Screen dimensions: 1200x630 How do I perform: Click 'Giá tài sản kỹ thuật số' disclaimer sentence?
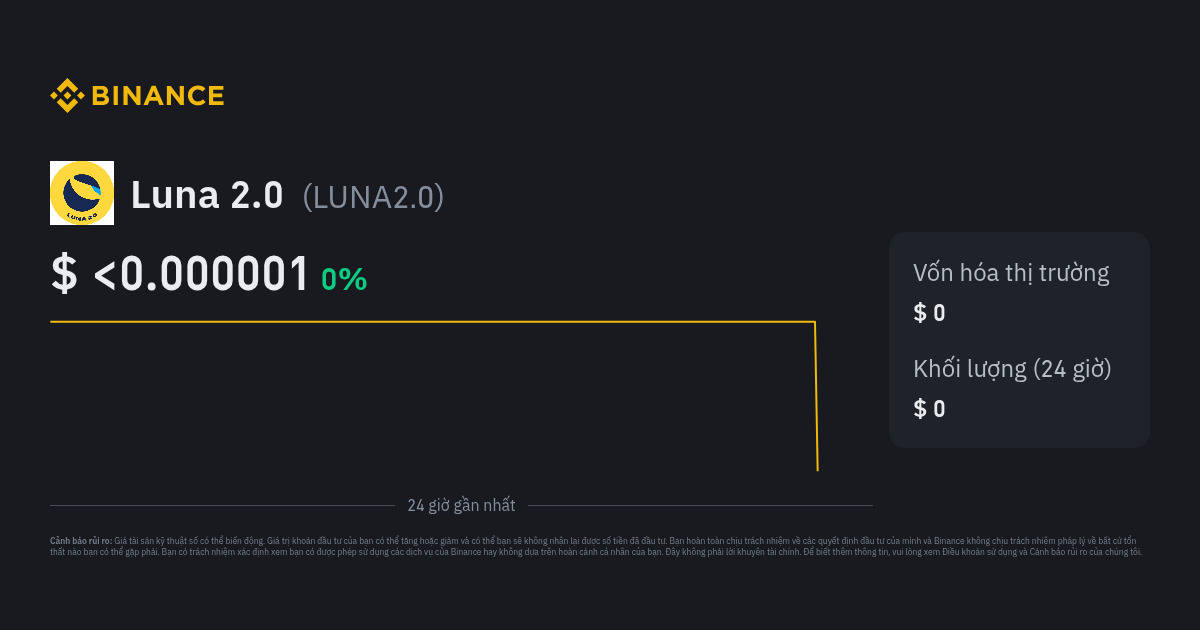(x=170, y=540)
